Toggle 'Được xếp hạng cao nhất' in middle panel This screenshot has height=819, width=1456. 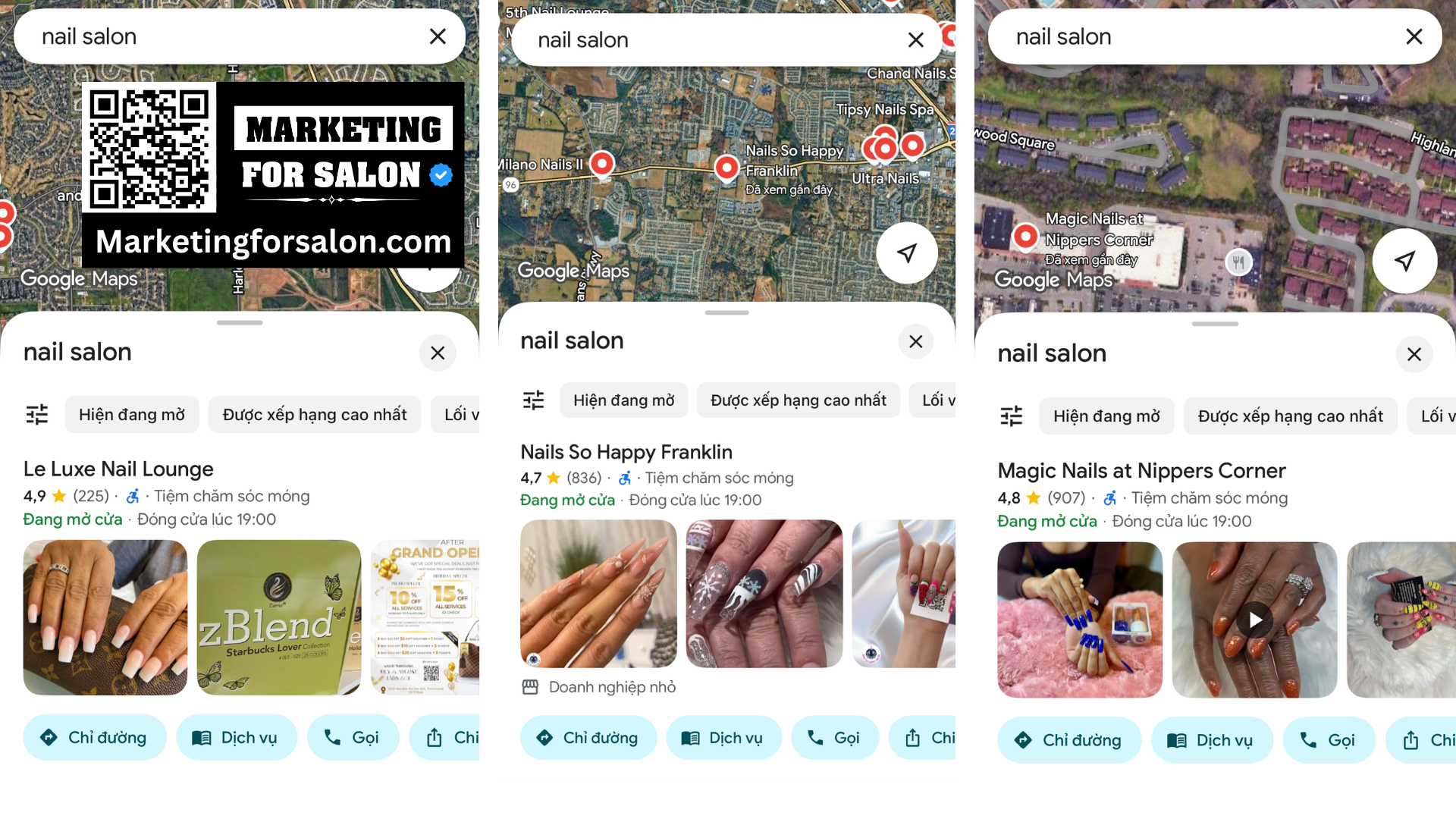coord(798,400)
